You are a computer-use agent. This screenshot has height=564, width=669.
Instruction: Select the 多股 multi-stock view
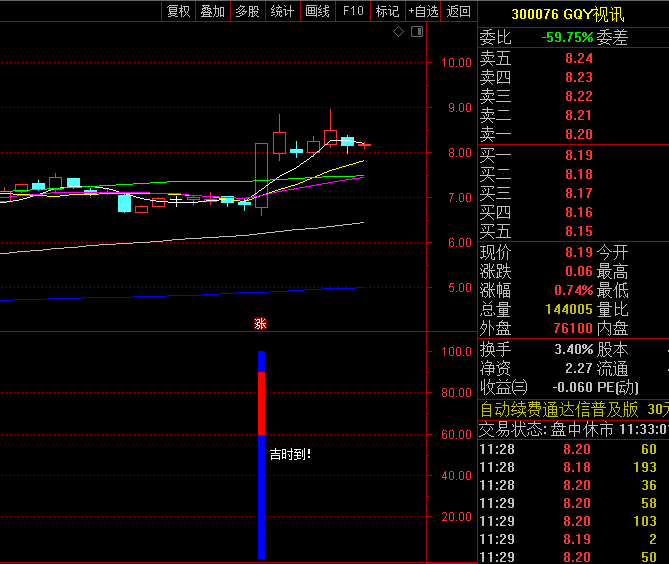pyautogui.click(x=247, y=11)
